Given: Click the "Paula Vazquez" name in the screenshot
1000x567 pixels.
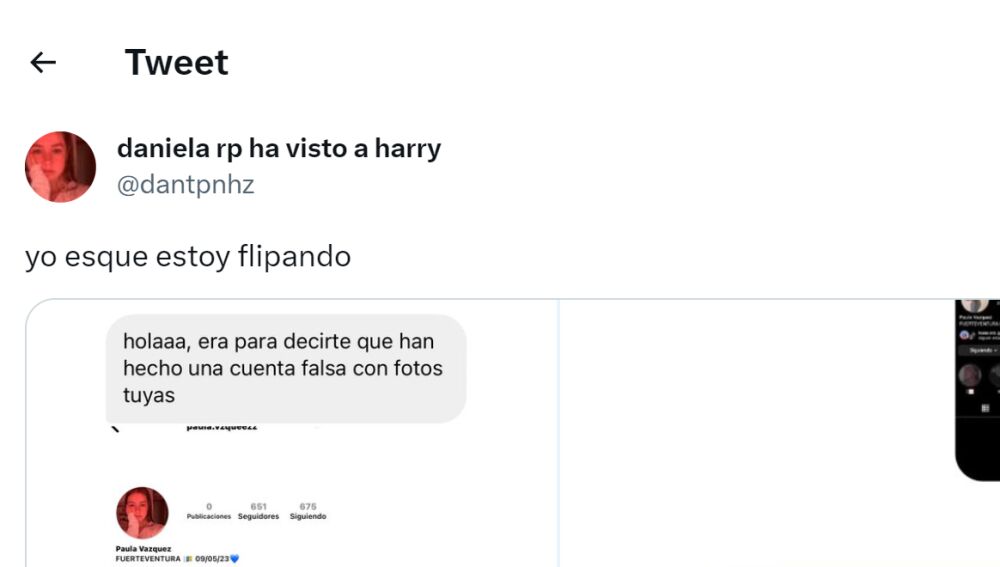Looking at the screenshot, I should click(144, 549).
